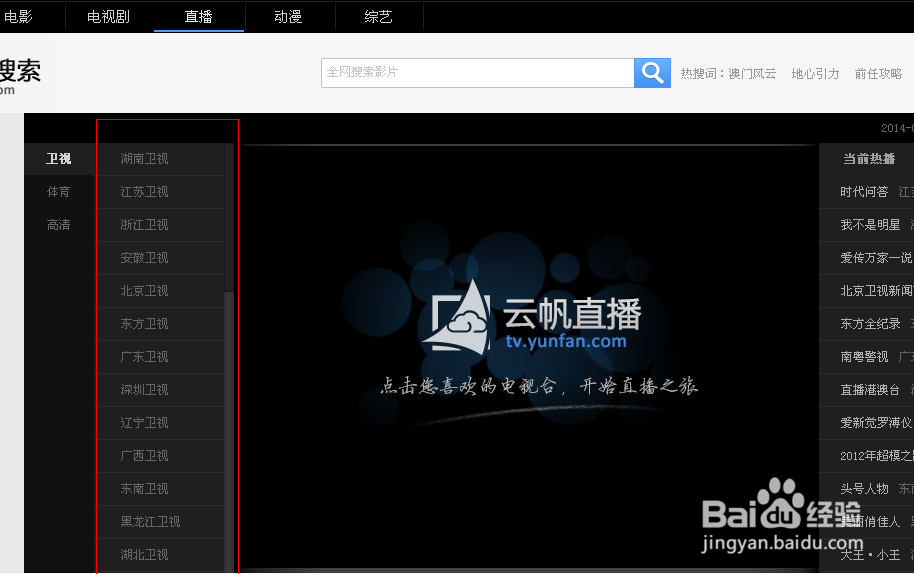The image size is (914, 574).
Task: Play 湖北卫视 channel
Action: 160,555
